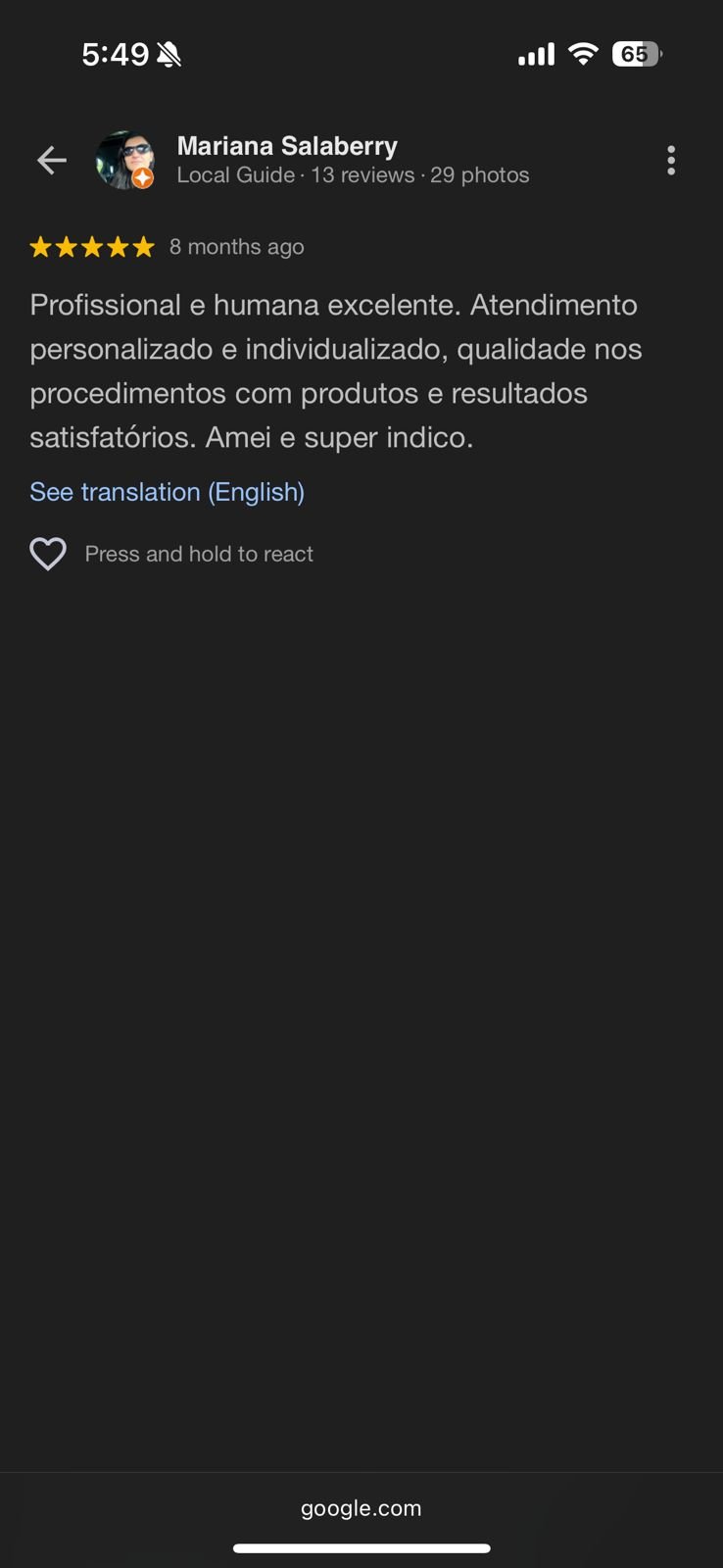The image size is (723, 1568).
Task: Tap the cellular signal bars
Action: point(536,55)
